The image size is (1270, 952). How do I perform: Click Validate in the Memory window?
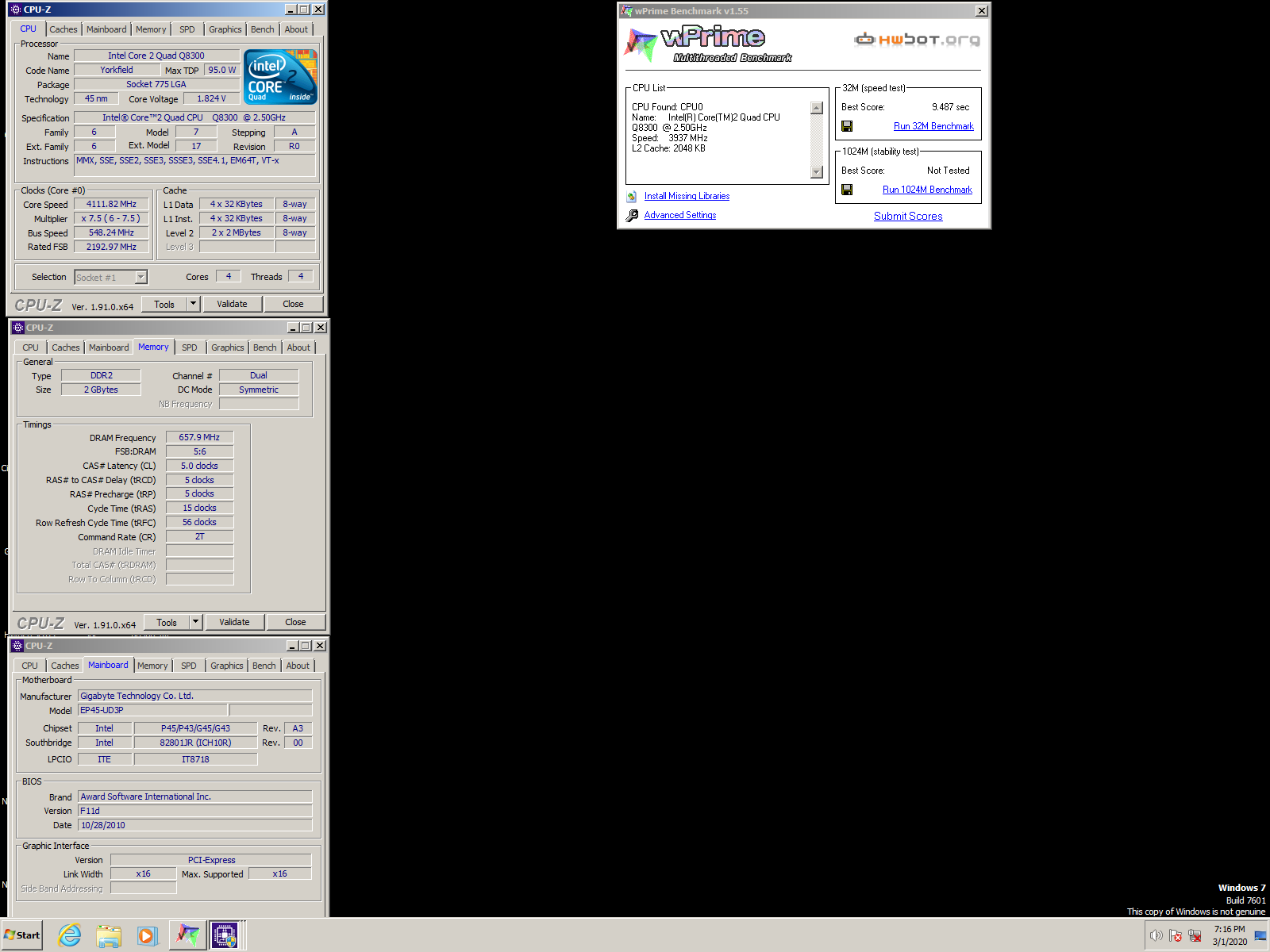tap(234, 622)
